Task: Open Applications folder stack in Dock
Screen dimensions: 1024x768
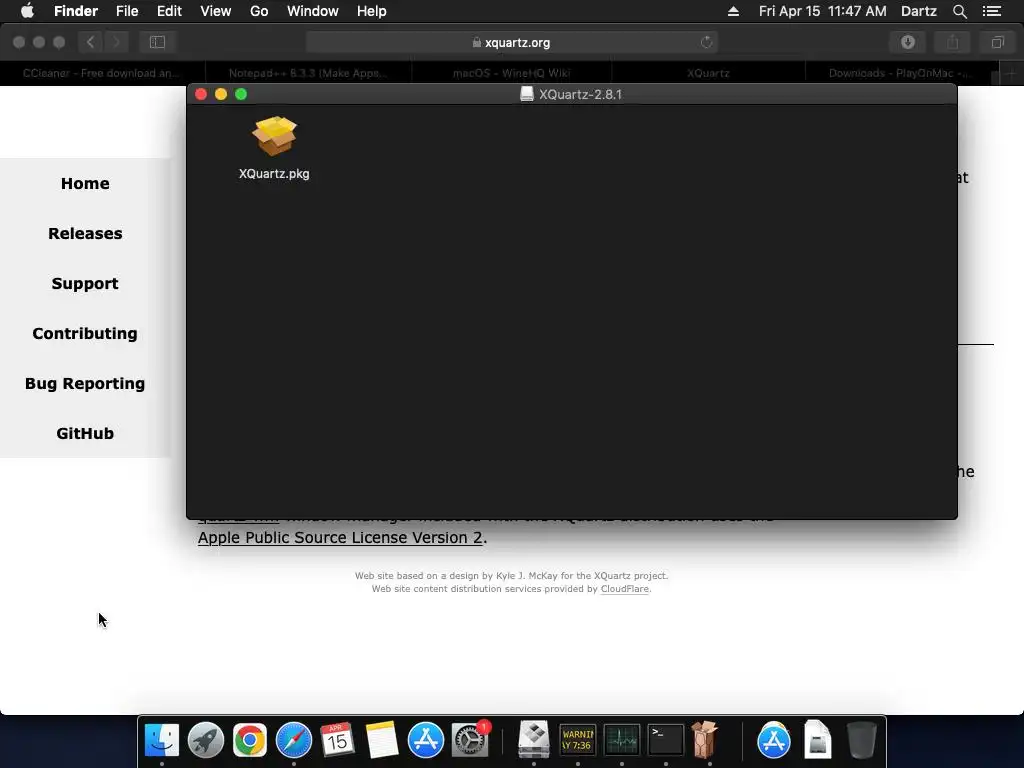Action: (x=774, y=741)
